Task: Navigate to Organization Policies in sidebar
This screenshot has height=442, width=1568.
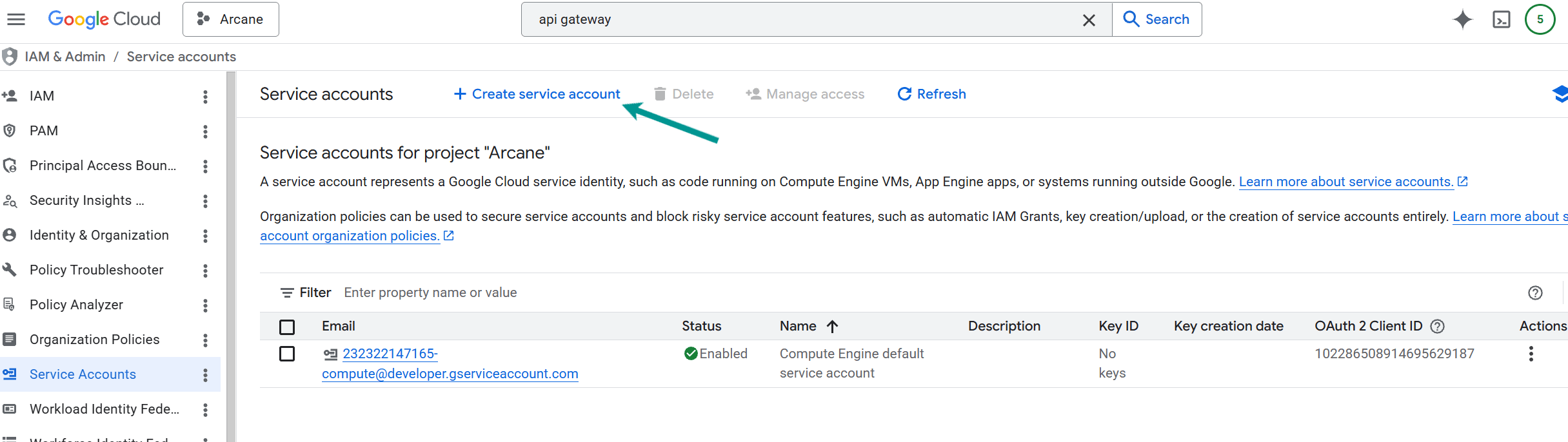Action: pos(94,340)
